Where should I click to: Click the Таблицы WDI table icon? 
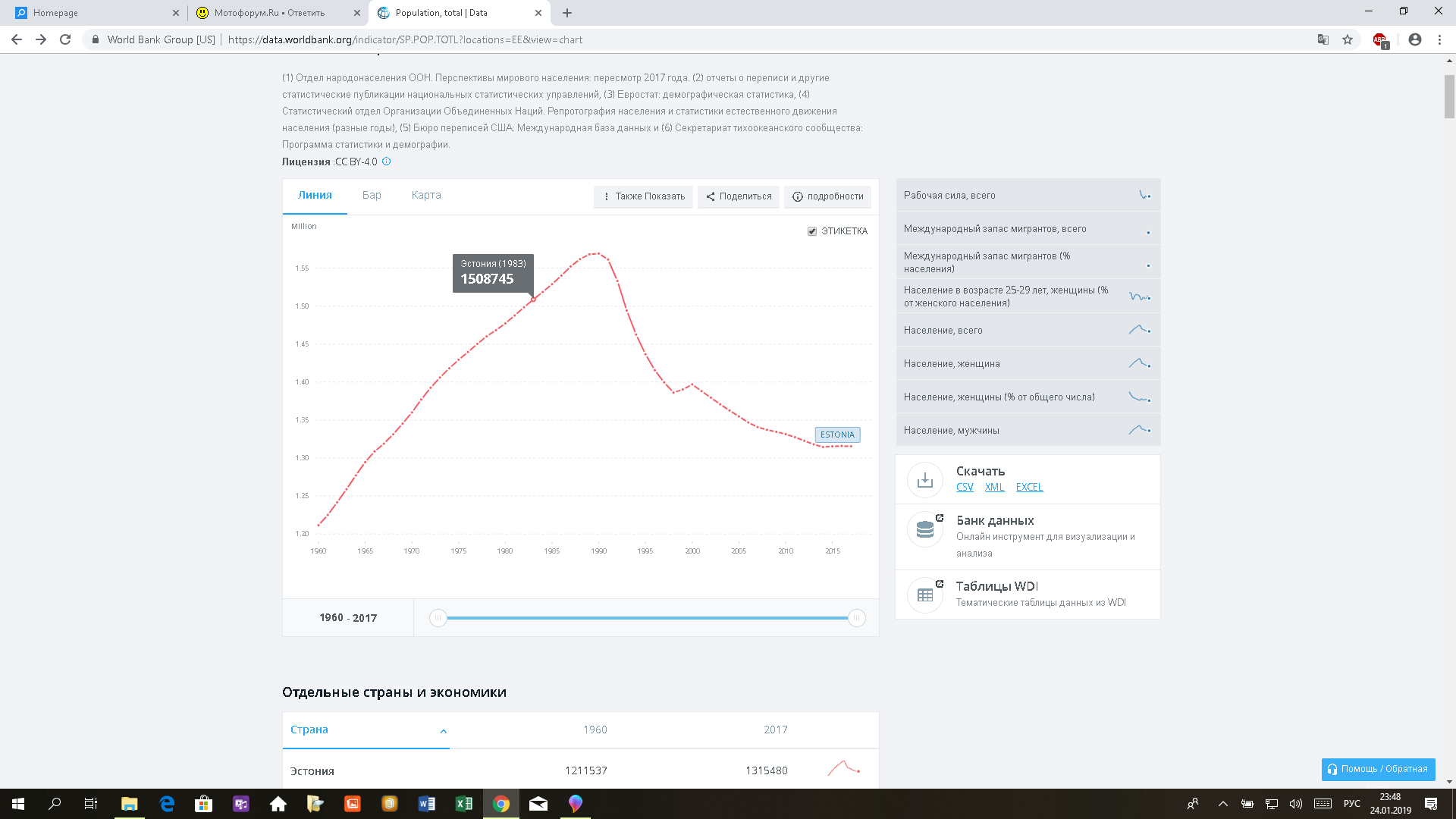[x=924, y=595]
